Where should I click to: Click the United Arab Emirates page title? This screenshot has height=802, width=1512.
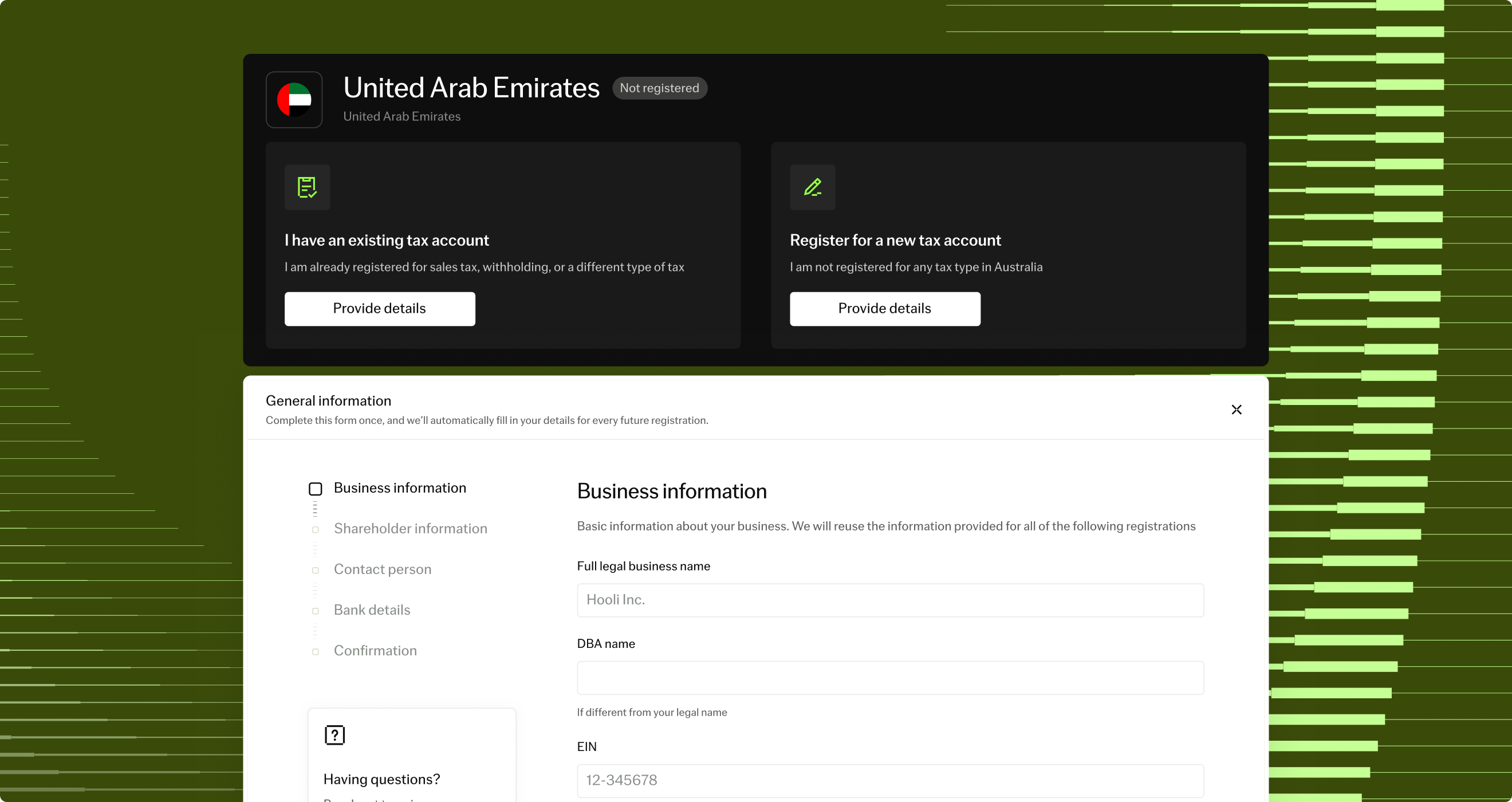coord(471,88)
